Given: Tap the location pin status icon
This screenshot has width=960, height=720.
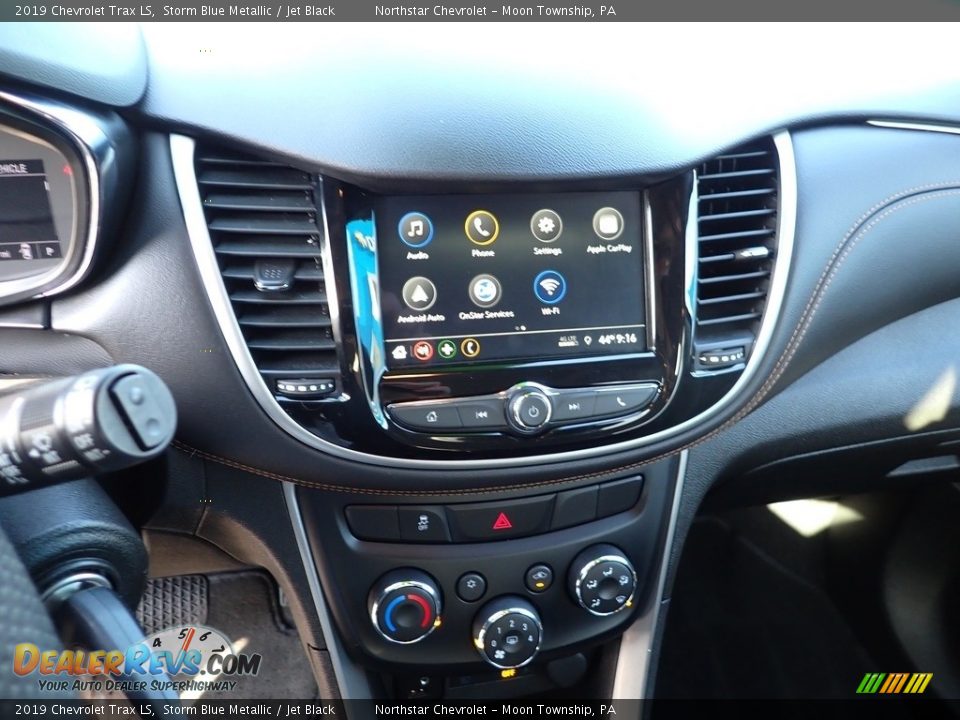Looking at the screenshot, I should [588, 340].
